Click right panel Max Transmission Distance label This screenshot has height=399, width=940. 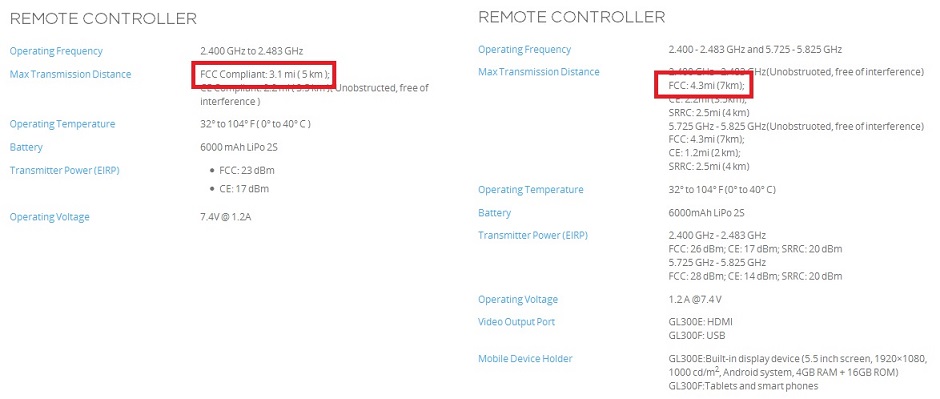click(539, 72)
